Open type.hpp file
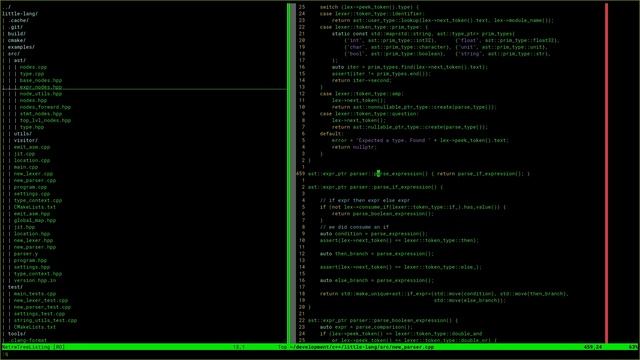Screen dimensions: 640x360 (32, 127)
